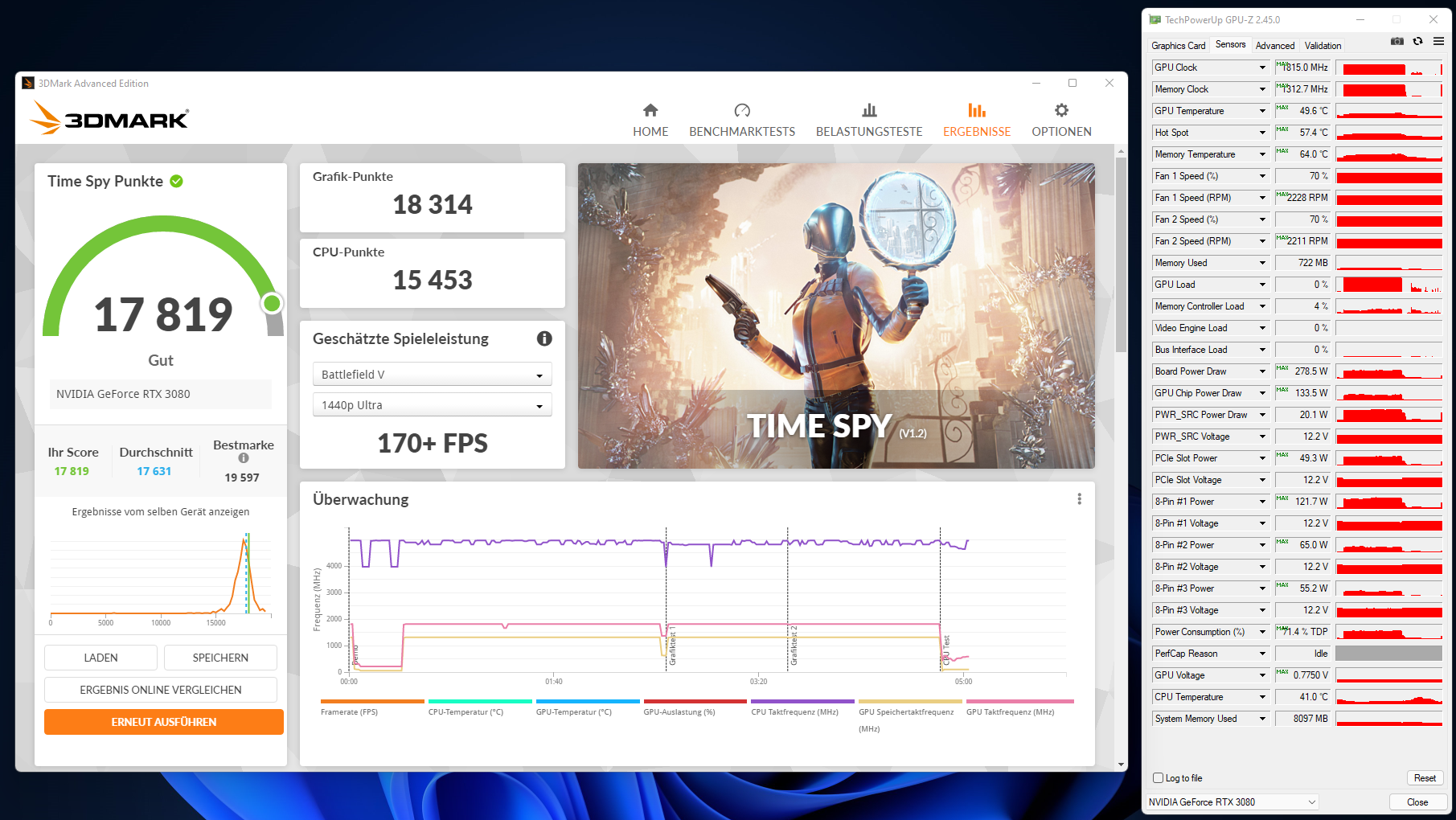Viewport: 1456px width, 820px height.
Task: Toggle the Framerate (FPS) legend item
Action: coord(372,707)
